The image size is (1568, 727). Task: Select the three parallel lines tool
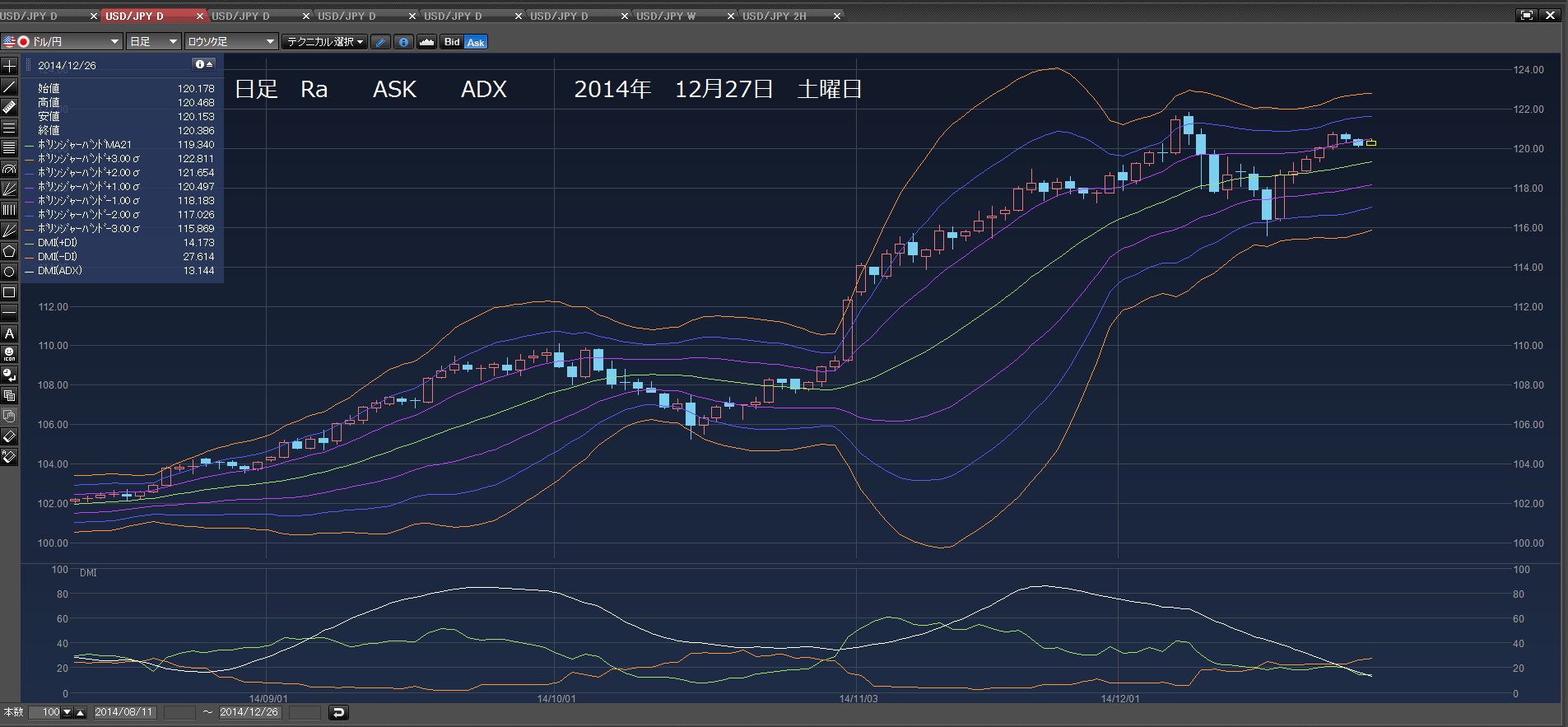pyautogui.click(x=9, y=128)
